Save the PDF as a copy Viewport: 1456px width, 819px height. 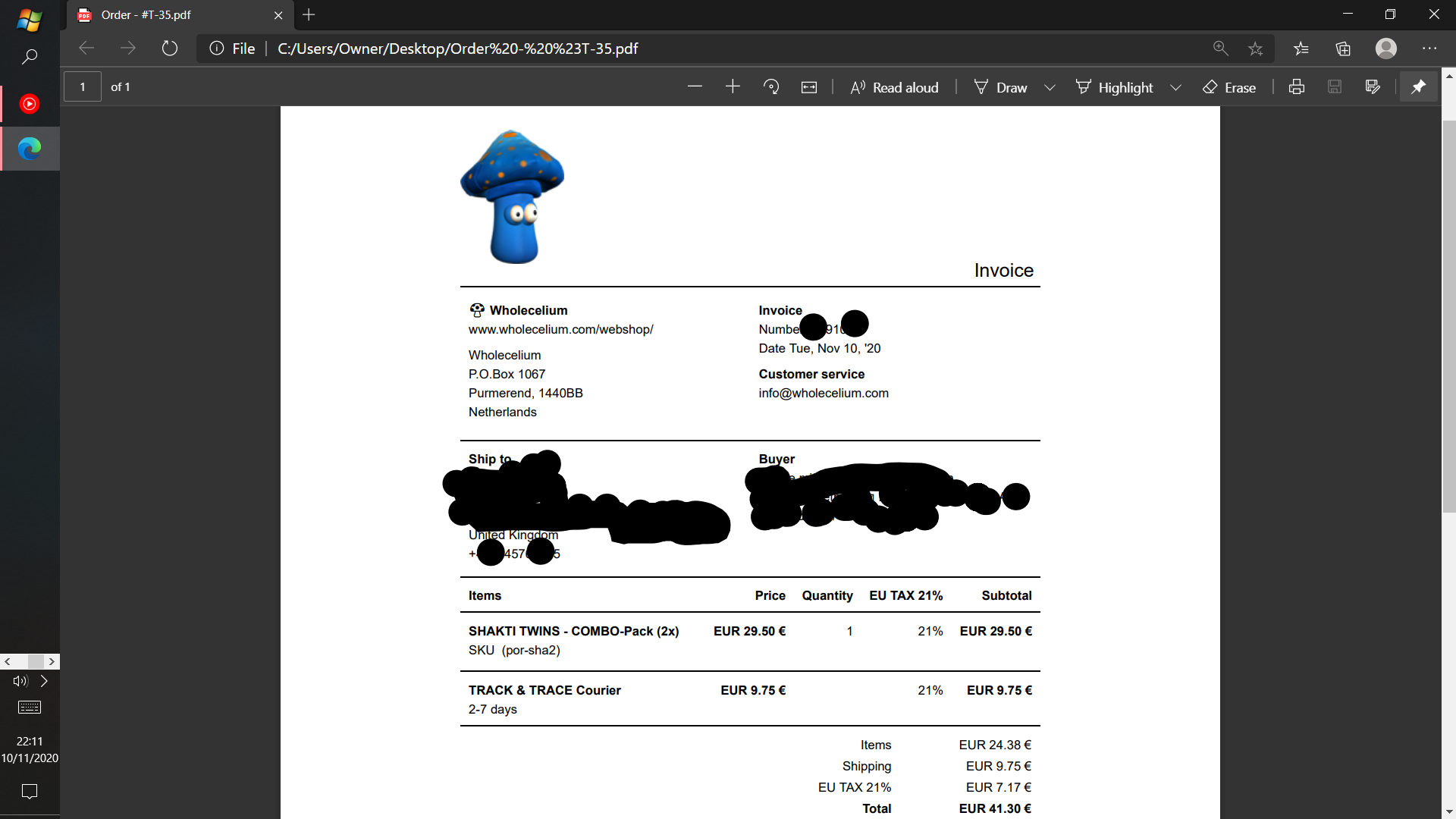click(x=1373, y=87)
